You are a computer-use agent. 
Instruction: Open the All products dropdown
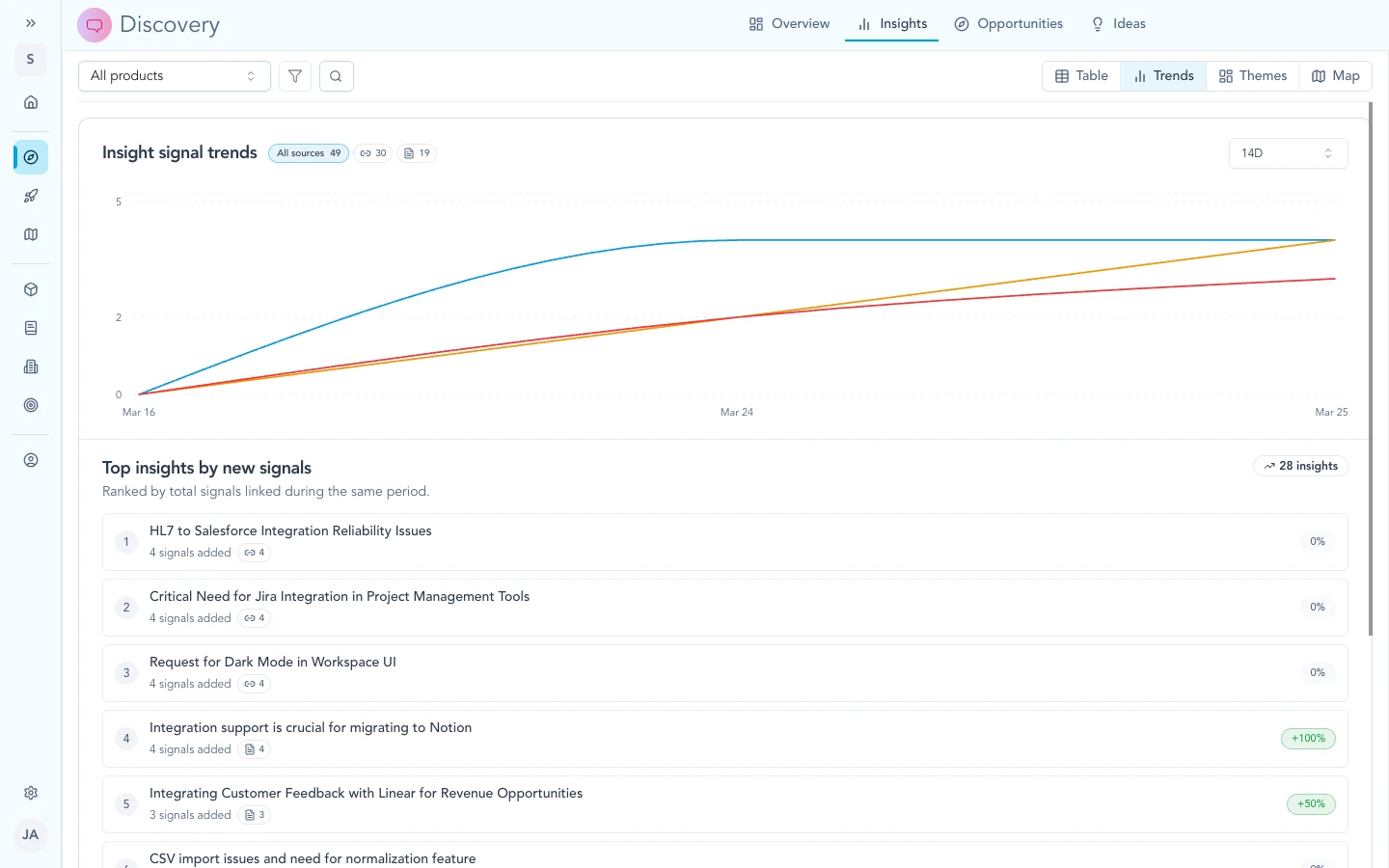[x=174, y=75]
